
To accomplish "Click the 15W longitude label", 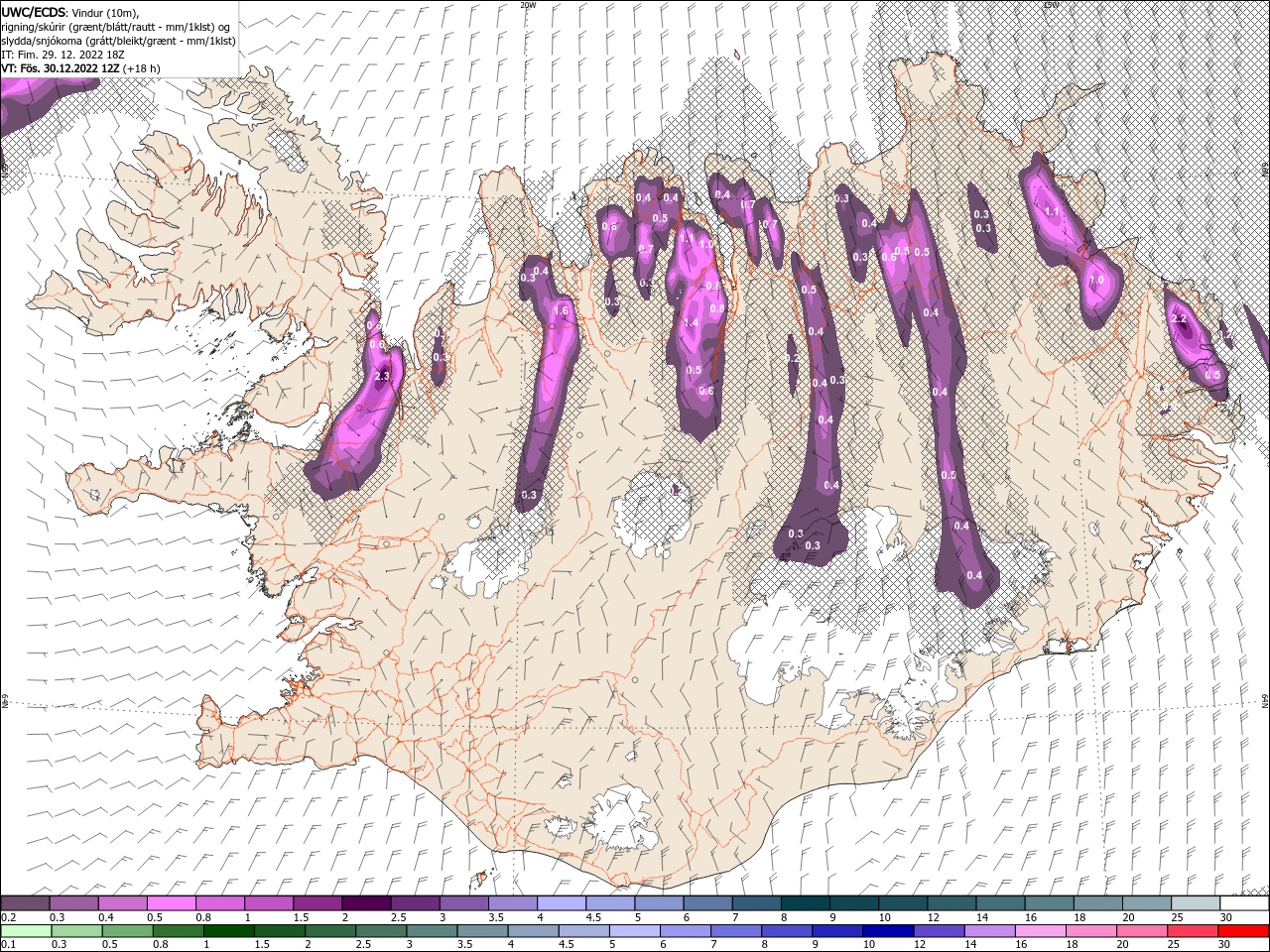I will (1051, 5).
